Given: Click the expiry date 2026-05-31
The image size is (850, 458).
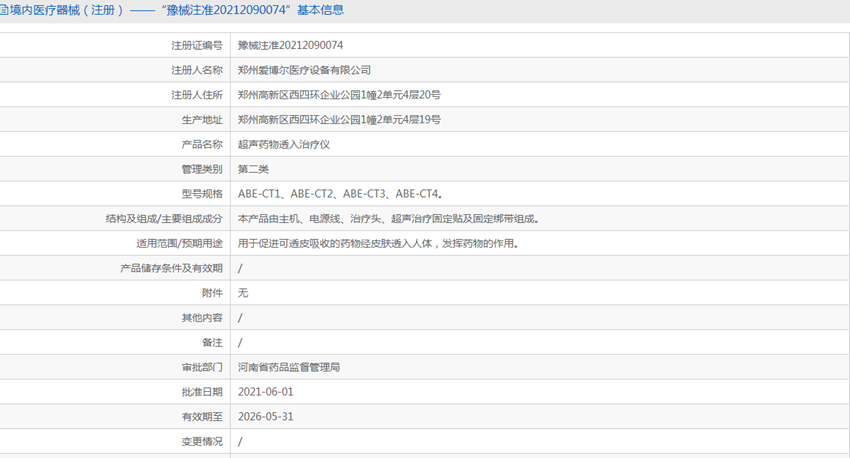Looking at the screenshot, I should (x=266, y=417).
